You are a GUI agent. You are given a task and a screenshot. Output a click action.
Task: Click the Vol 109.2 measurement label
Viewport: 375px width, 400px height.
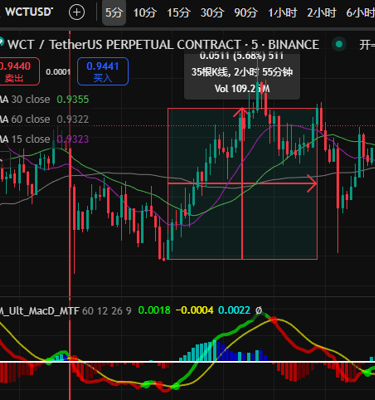242,89
